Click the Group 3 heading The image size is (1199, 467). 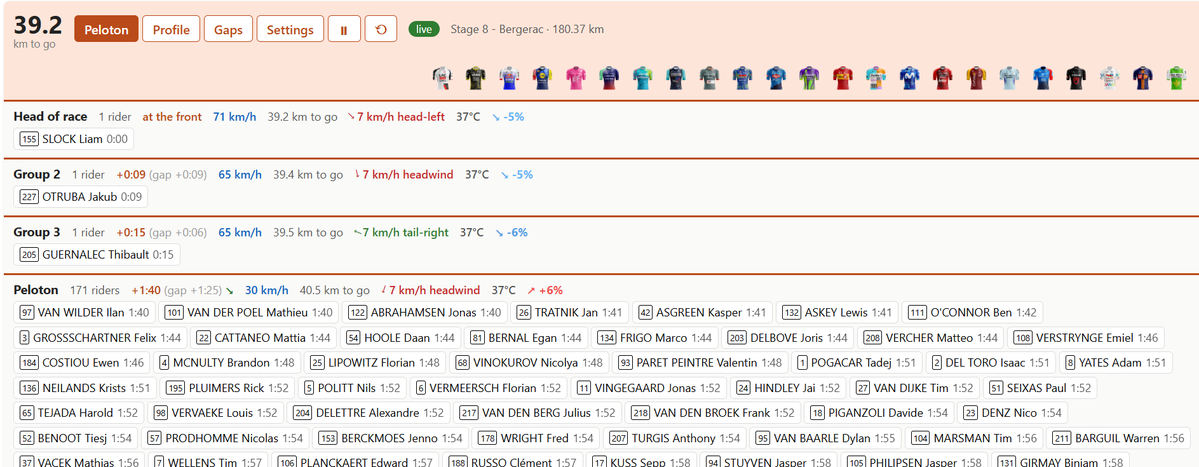click(37, 232)
